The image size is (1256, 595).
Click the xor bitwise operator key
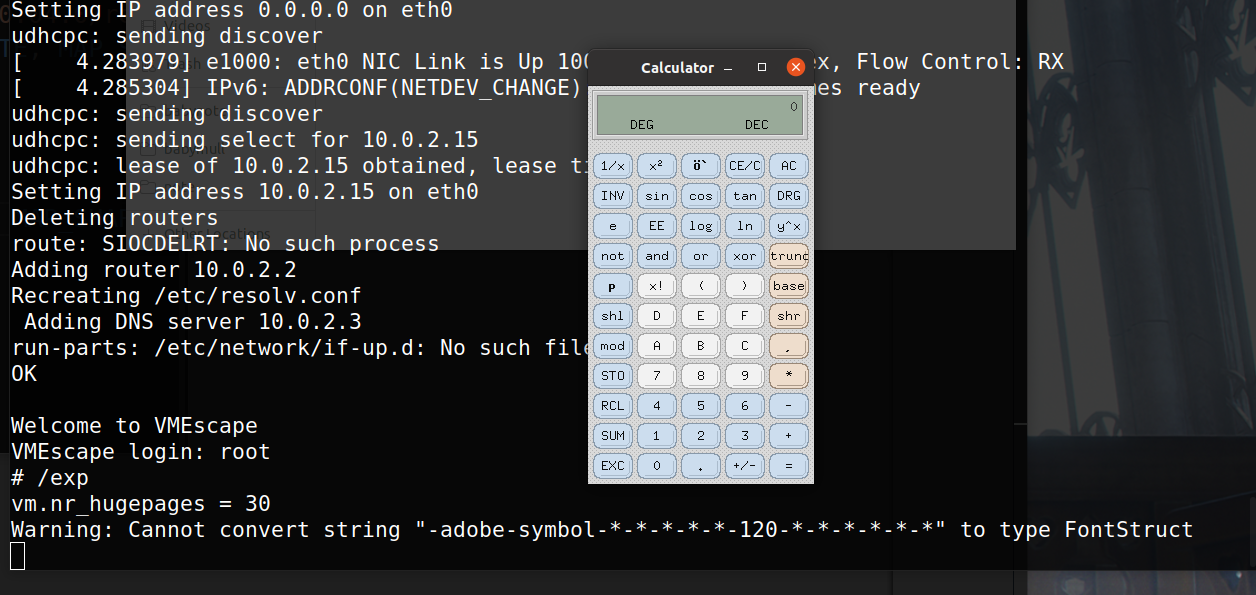745,256
